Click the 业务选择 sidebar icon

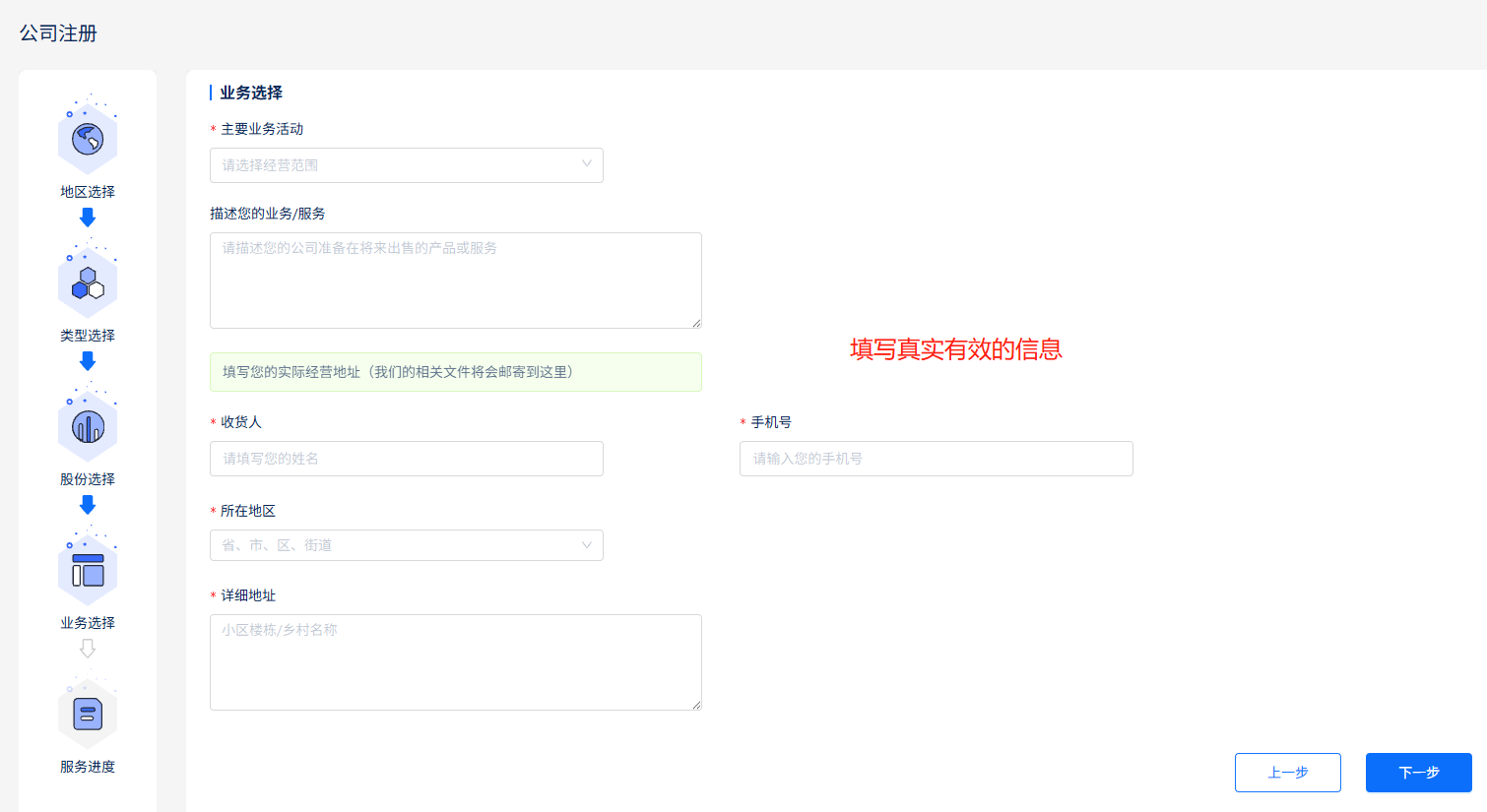coord(88,567)
